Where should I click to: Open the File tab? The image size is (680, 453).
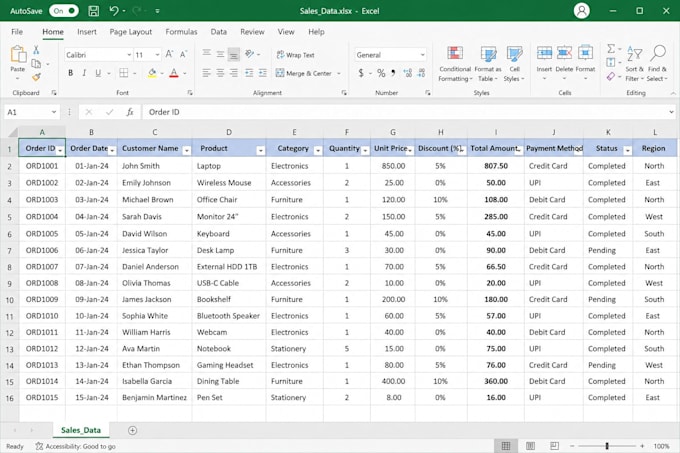[17, 32]
